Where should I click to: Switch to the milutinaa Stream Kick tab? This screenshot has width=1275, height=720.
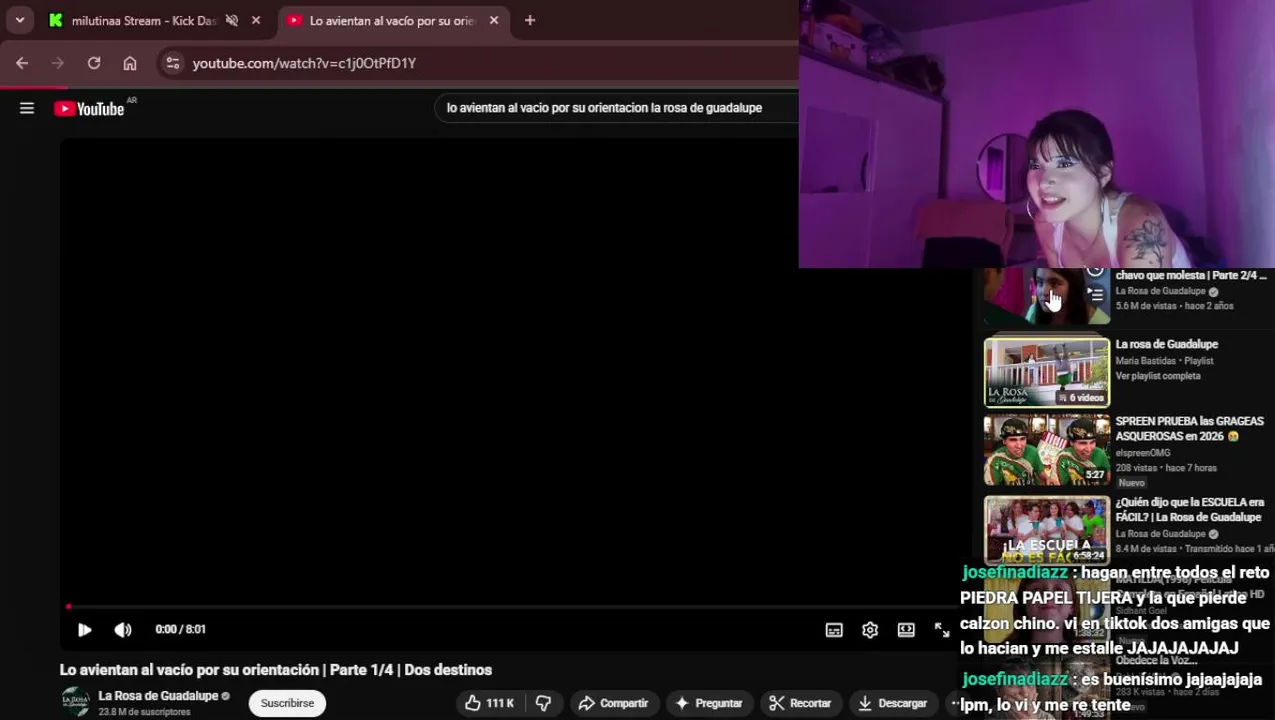[145, 20]
